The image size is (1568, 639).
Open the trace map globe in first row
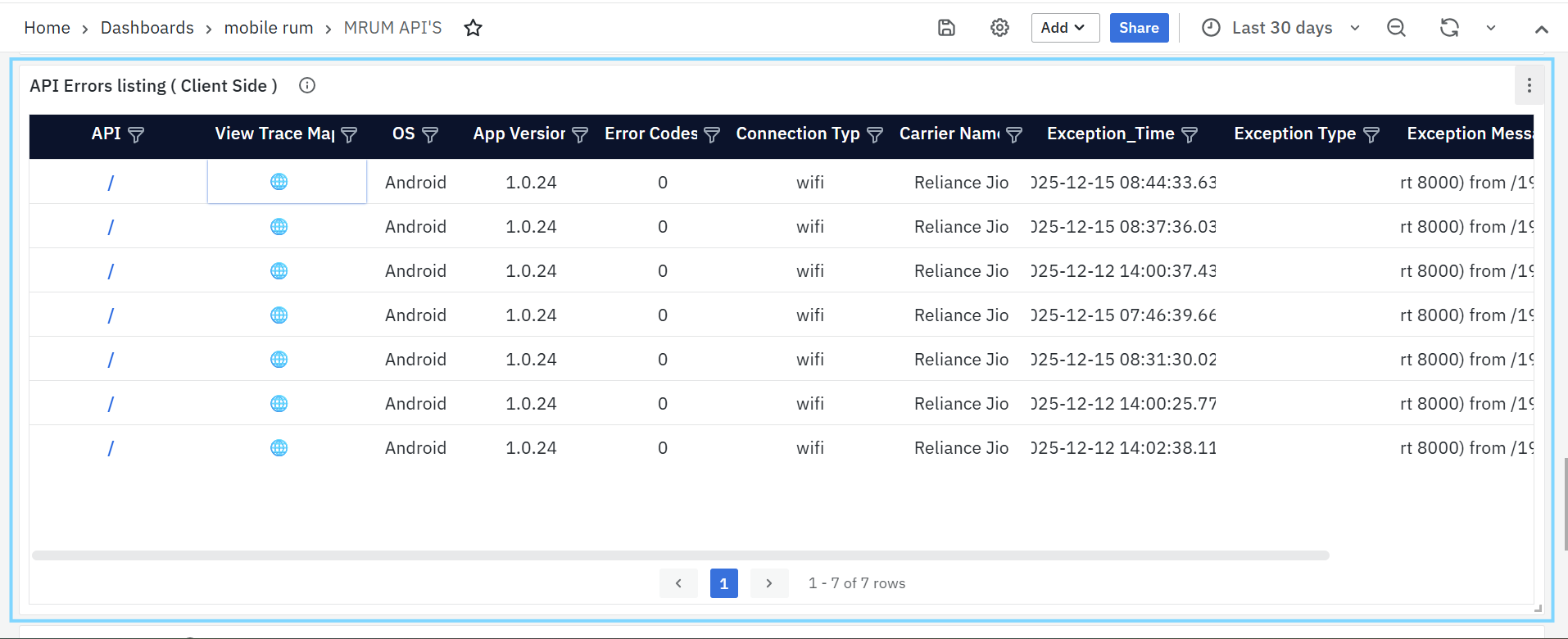pos(279,182)
